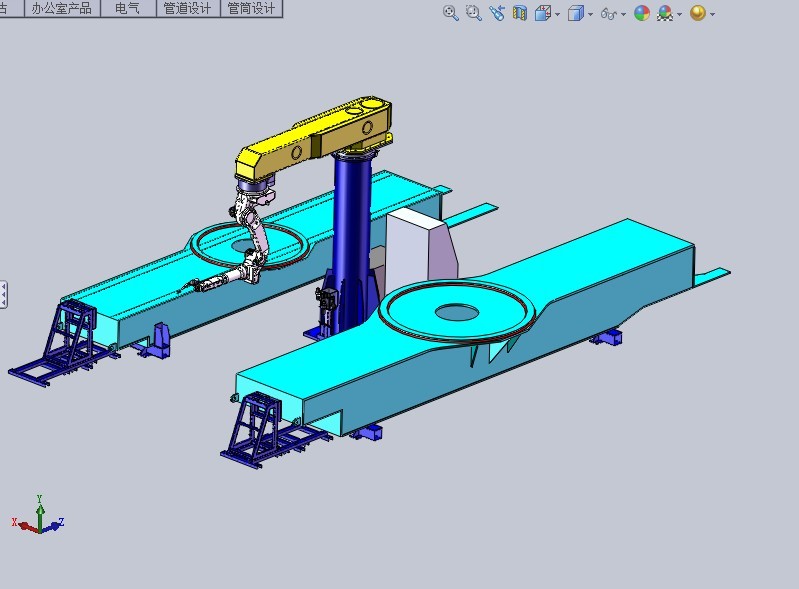Click the Zoom to Fit magnifier icon
799x589 pixels.
tap(451, 13)
